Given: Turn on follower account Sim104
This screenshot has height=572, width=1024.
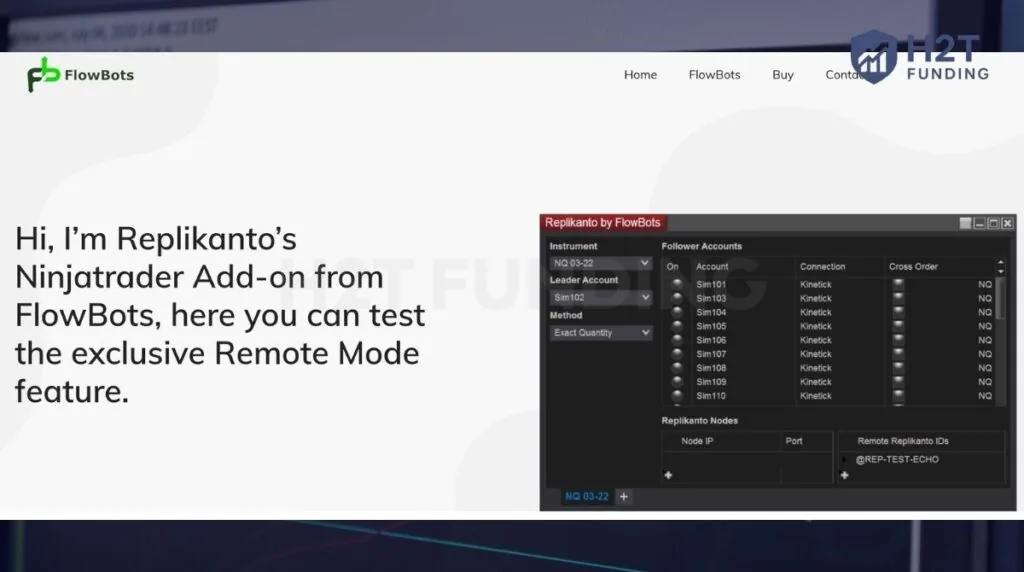Looking at the screenshot, I should coord(677,312).
